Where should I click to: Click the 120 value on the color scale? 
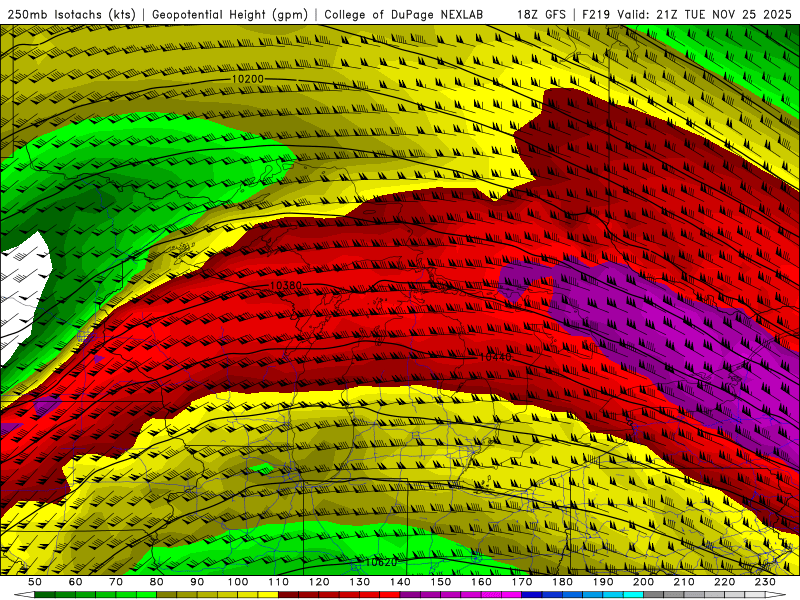pos(319,582)
